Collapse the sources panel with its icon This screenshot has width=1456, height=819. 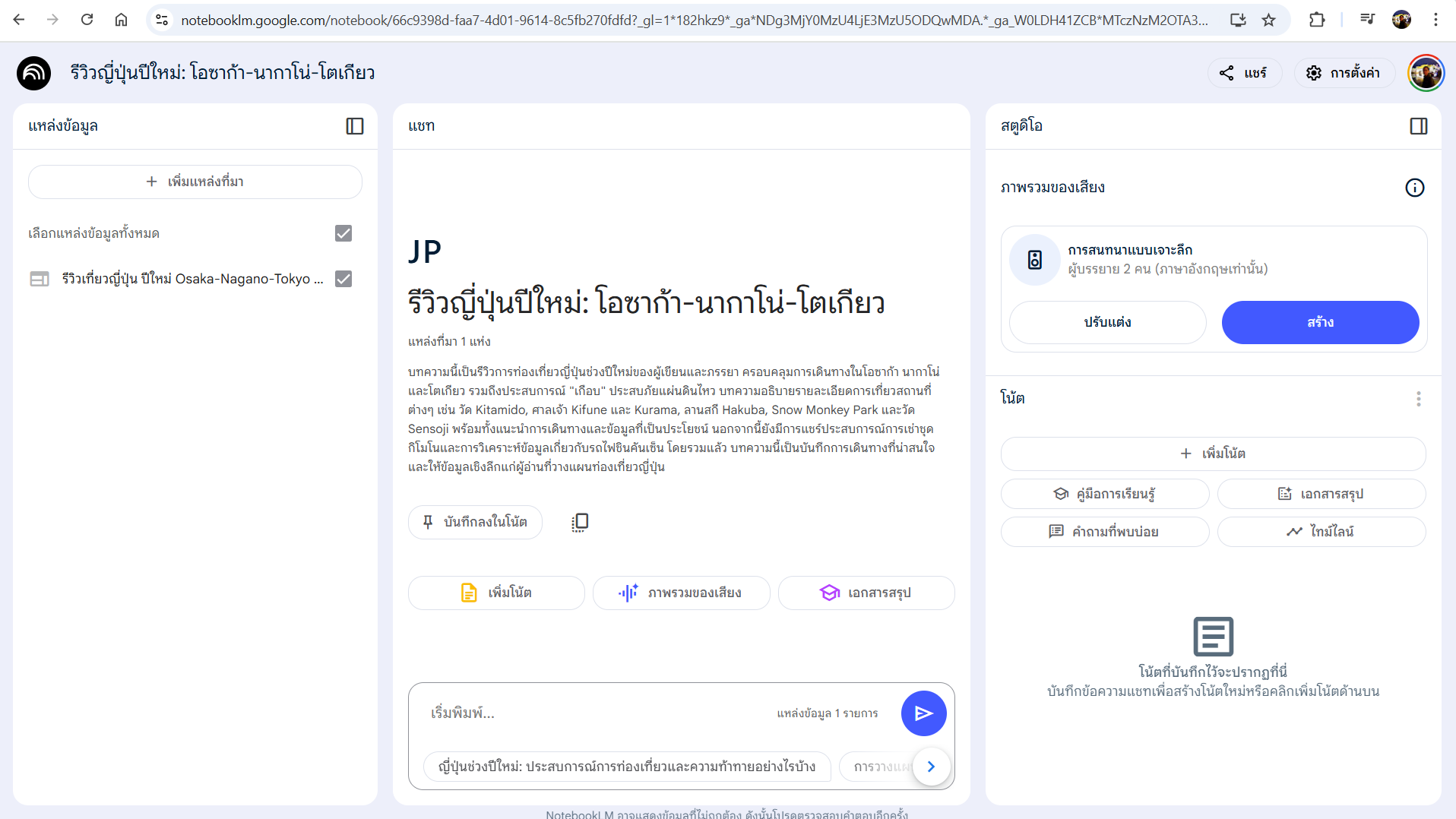[x=355, y=126]
